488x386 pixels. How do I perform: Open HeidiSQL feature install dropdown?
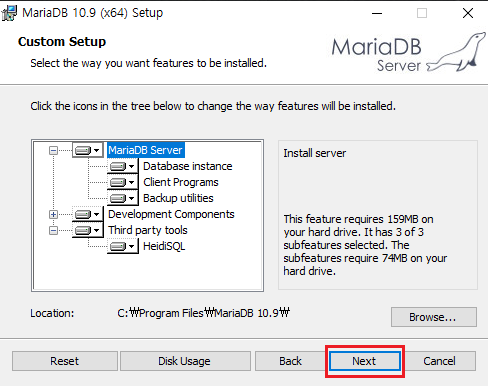point(122,246)
